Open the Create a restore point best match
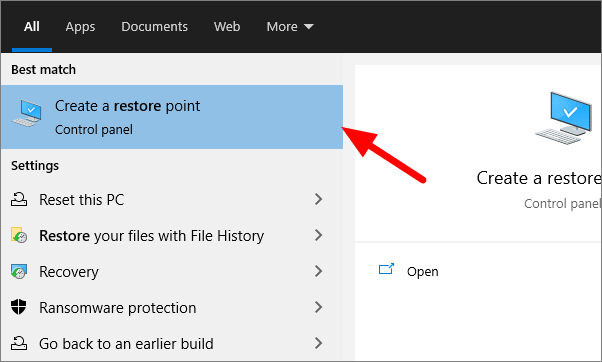Screen dimensions: 602x362 click(x=172, y=117)
